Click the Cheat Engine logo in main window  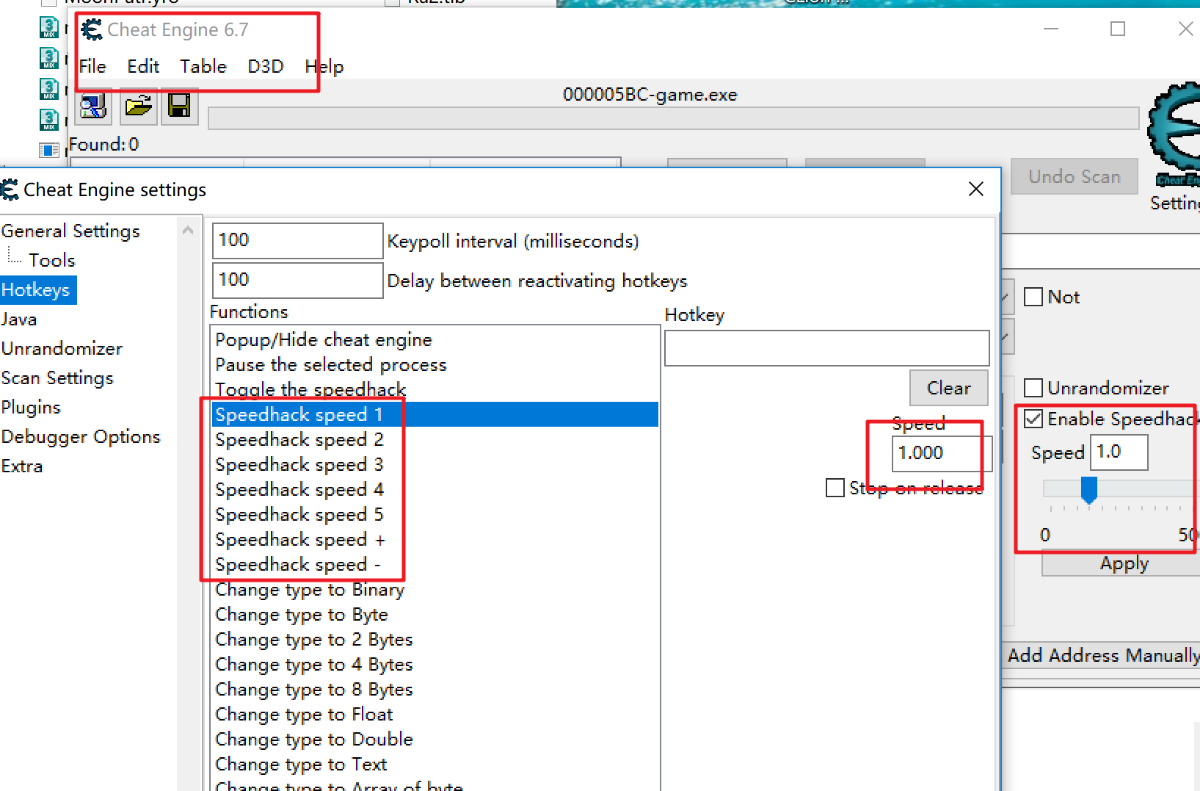click(1174, 135)
